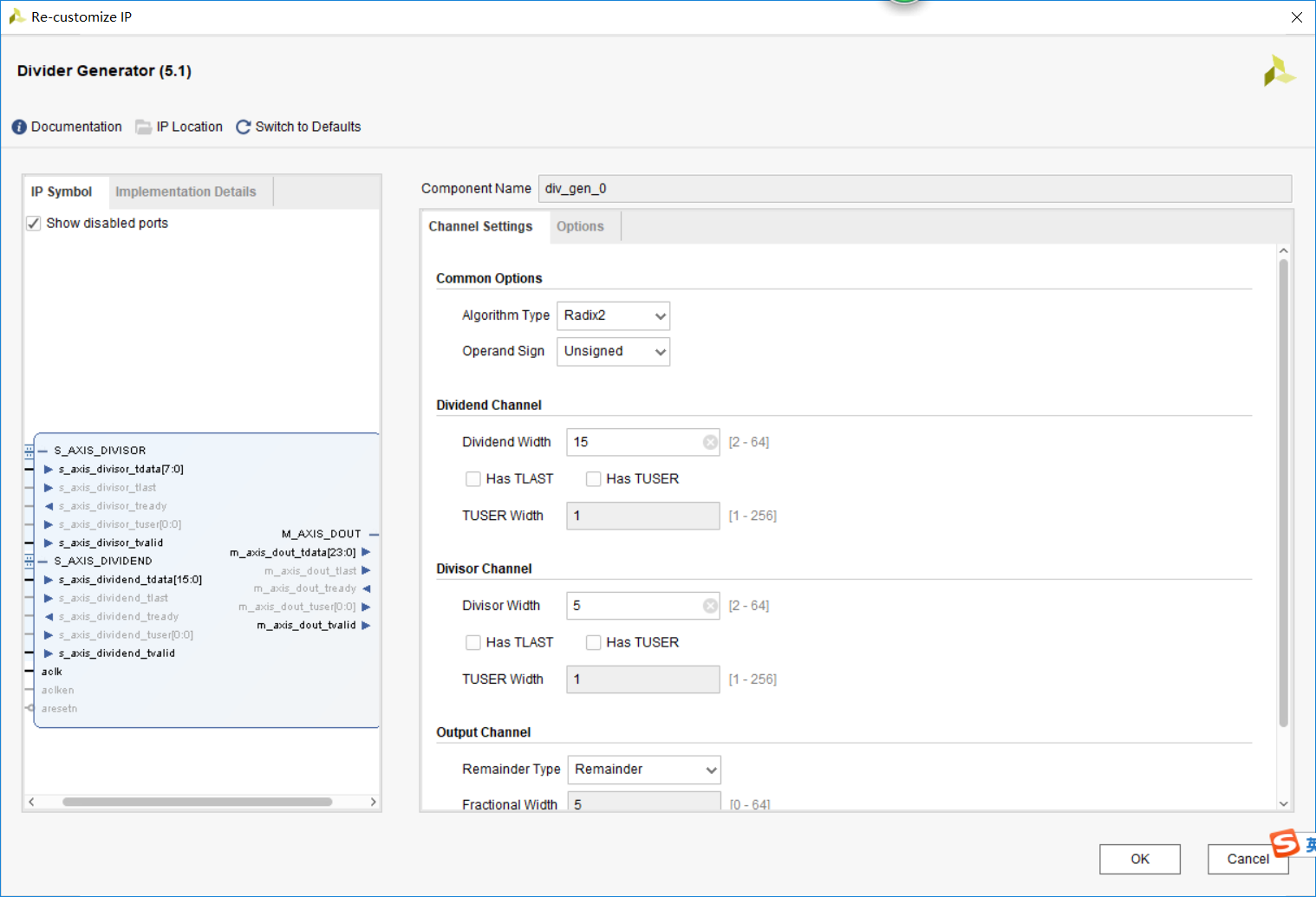Image resolution: width=1316 pixels, height=897 pixels.
Task: Enable Has TLAST in Divisor Channel
Action: click(473, 642)
